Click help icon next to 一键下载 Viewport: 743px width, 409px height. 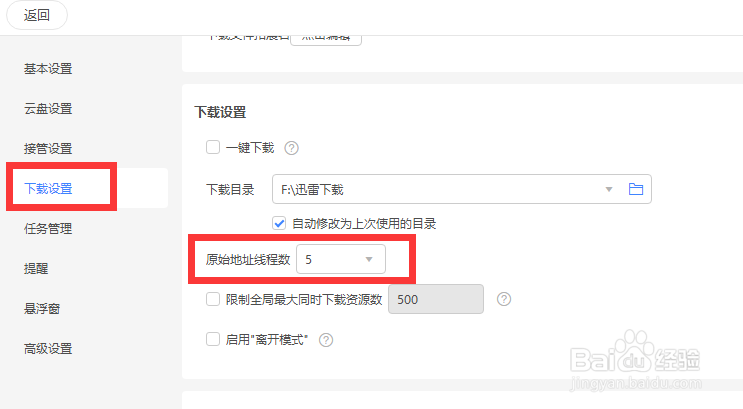292,149
